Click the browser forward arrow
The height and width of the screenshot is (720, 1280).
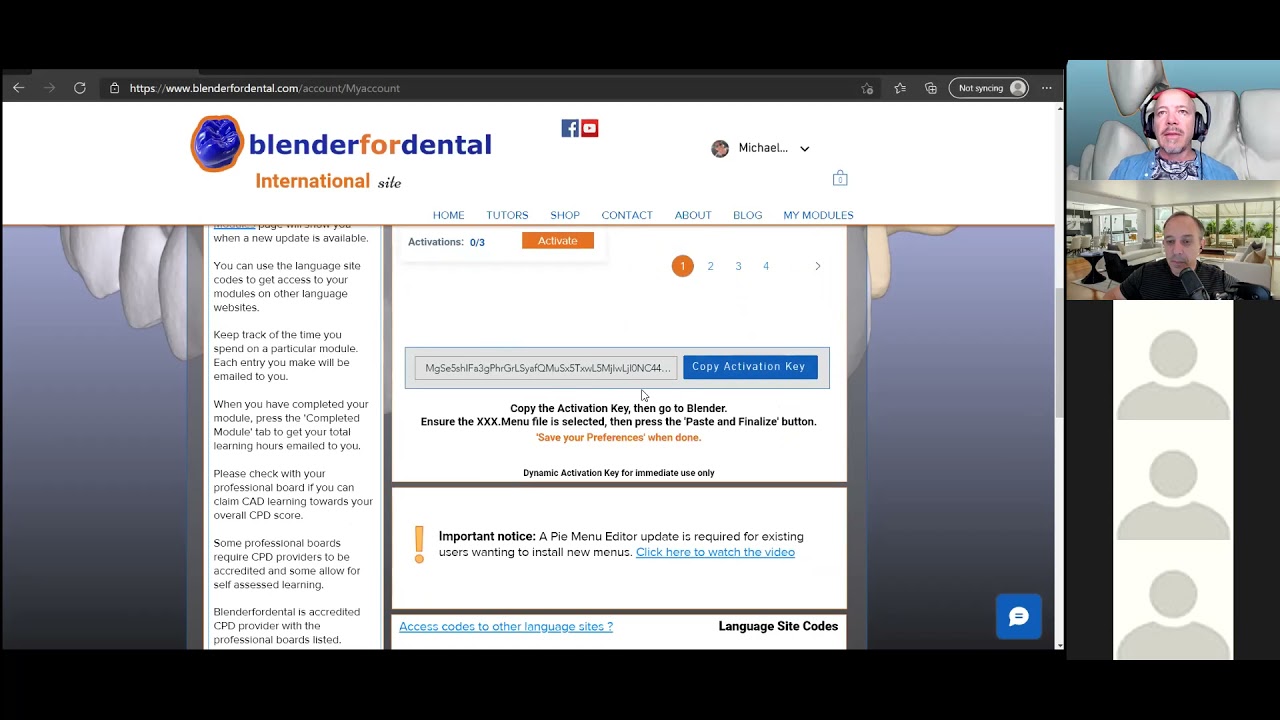pyautogui.click(x=49, y=88)
